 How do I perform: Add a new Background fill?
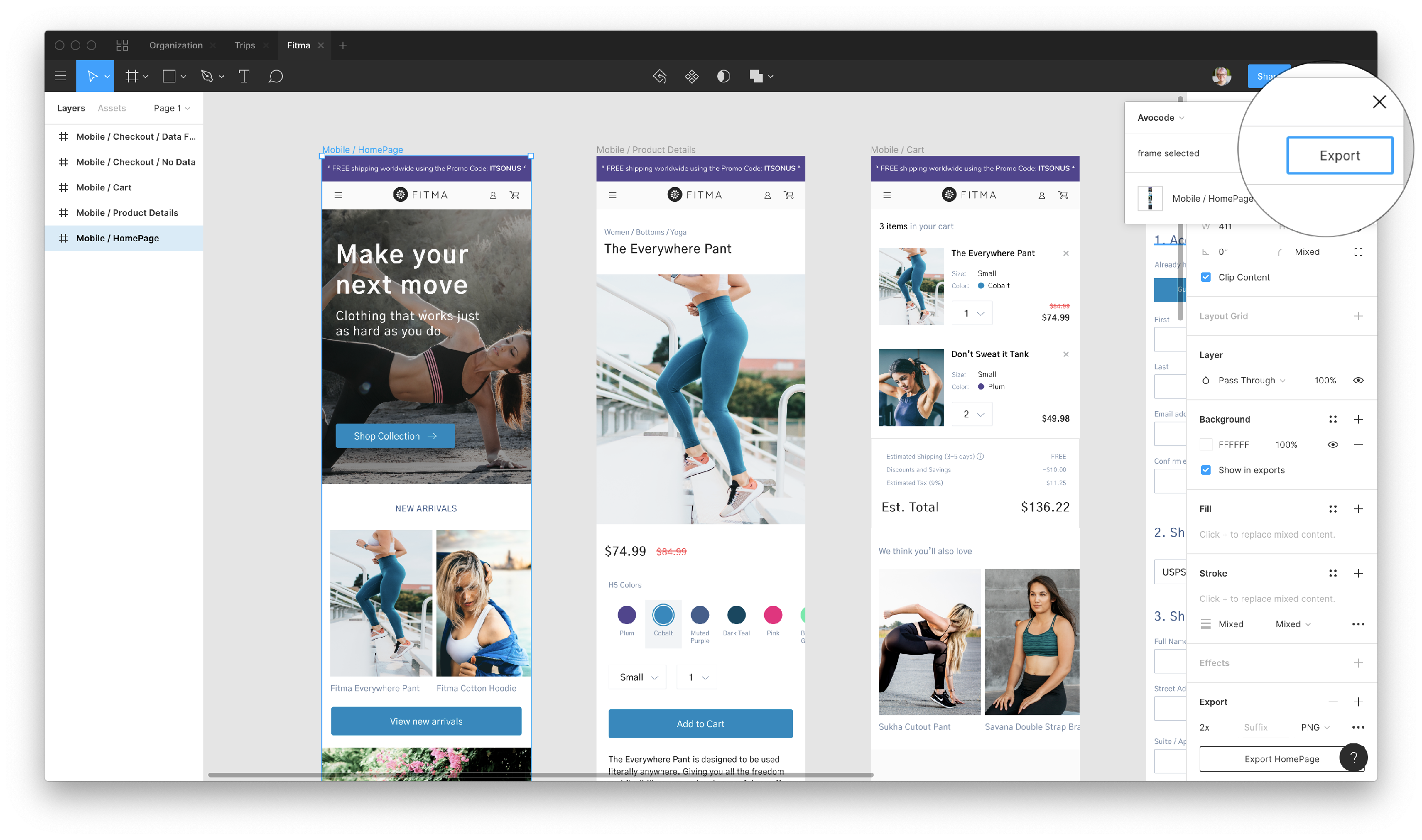[x=1358, y=419]
